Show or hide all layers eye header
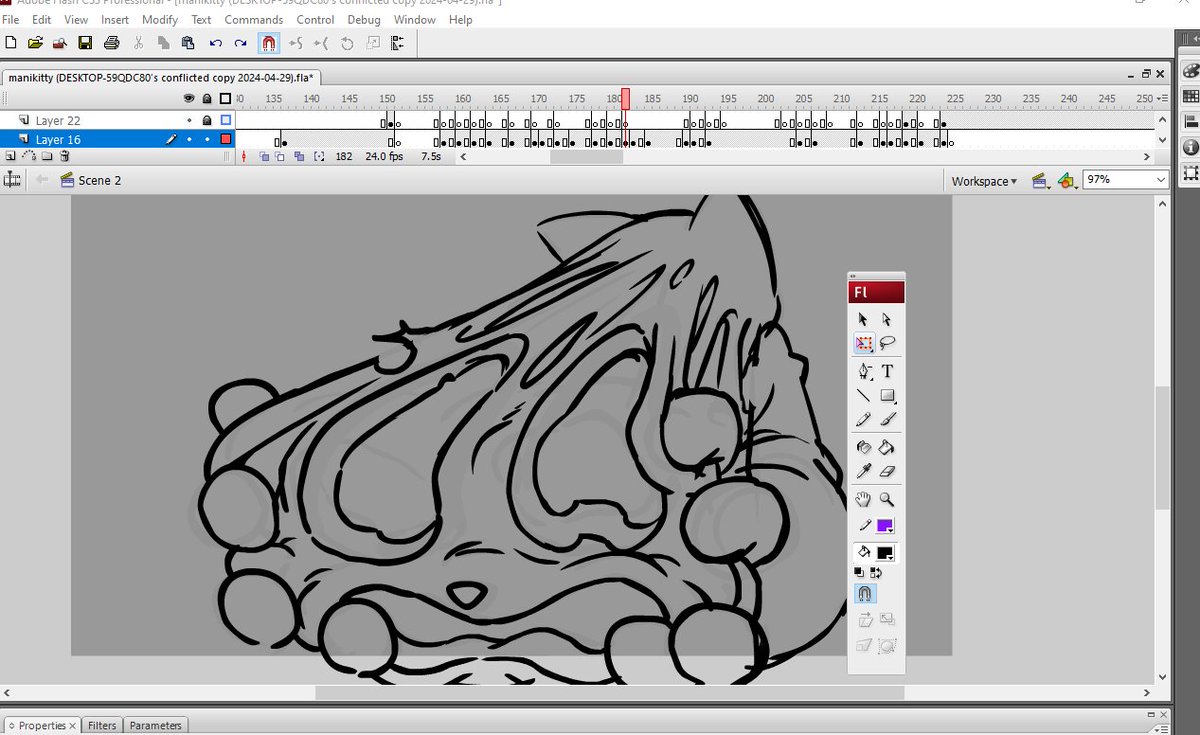This screenshot has height=735, width=1200. click(189, 98)
